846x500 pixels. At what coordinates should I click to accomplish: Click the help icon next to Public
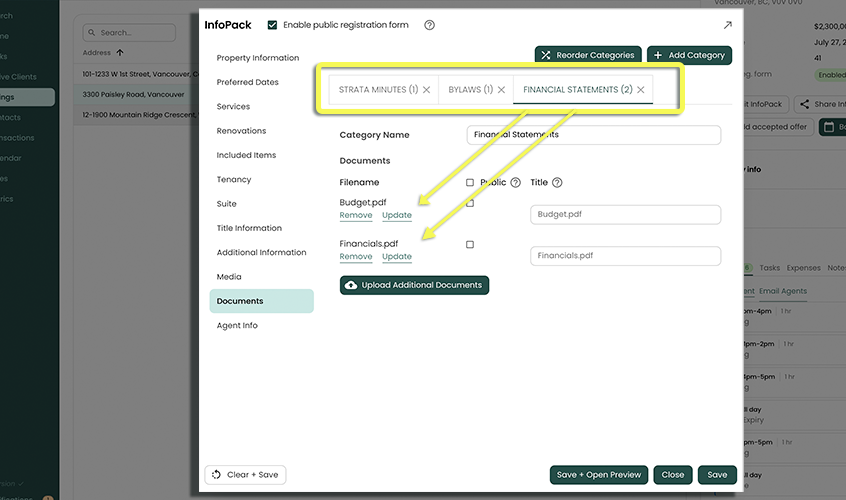[516, 183]
